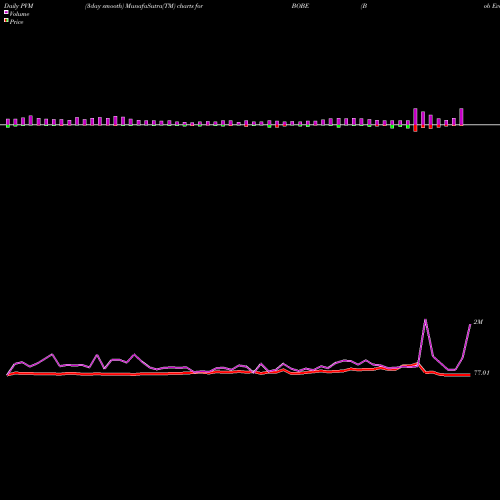Click the 77.01 price value label

coord(482,373)
